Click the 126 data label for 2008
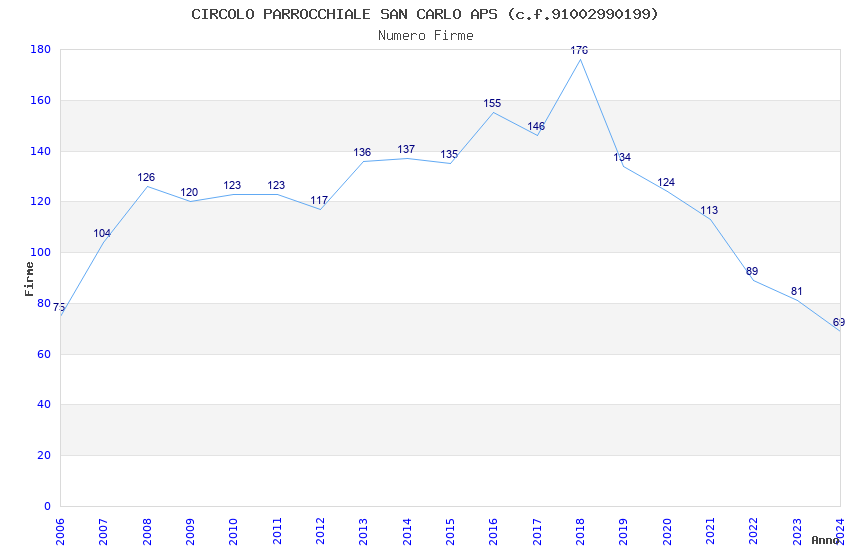 (x=146, y=177)
